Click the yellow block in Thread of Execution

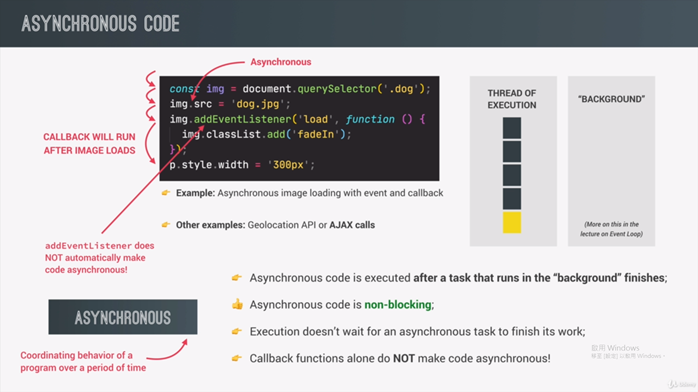click(512, 222)
